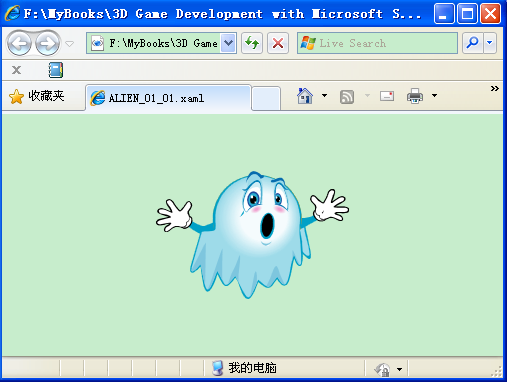Click the magnifier Search button
The width and height of the screenshot is (507, 382).
[x=472, y=43]
